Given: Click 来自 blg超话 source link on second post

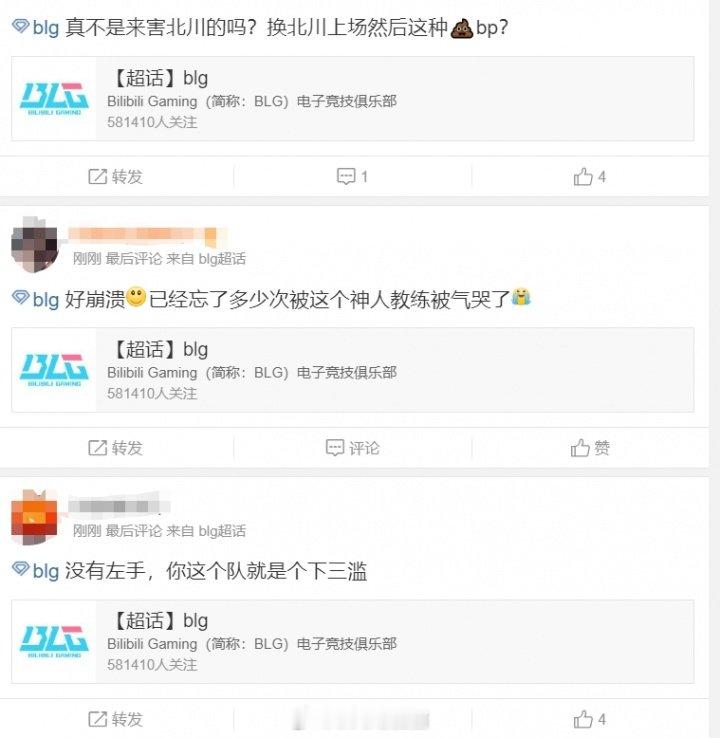Looking at the screenshot, I should 206,258.
